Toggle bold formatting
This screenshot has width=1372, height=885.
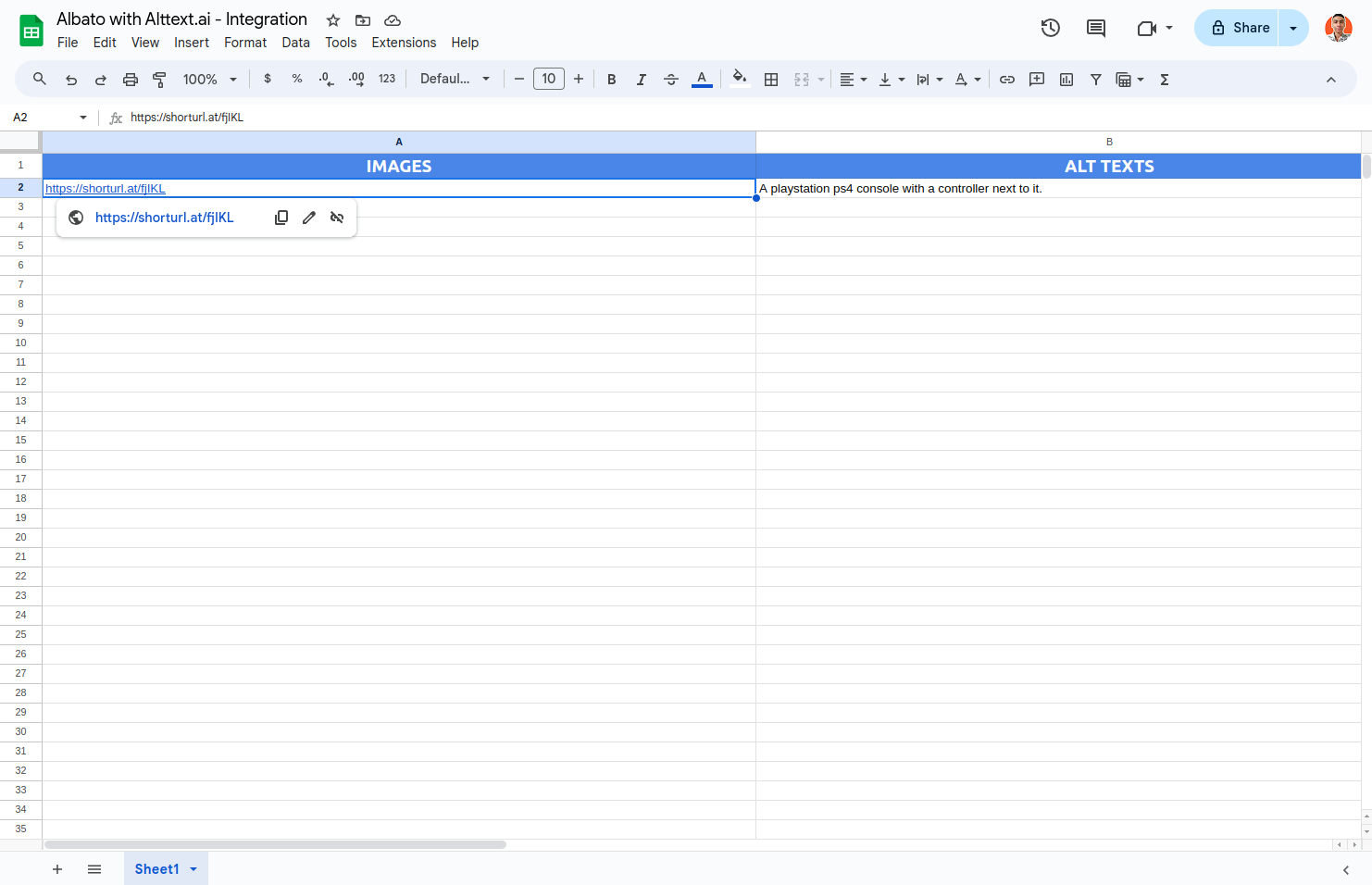click(x=611, y=80)
